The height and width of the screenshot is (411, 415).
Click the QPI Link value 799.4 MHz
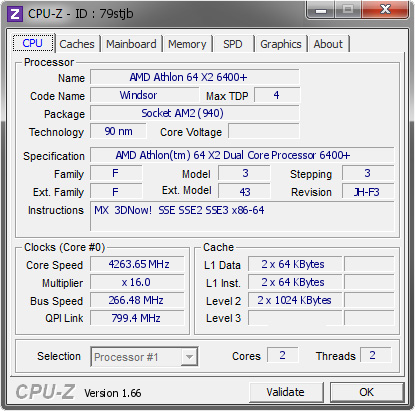click(x=137, y=318)
